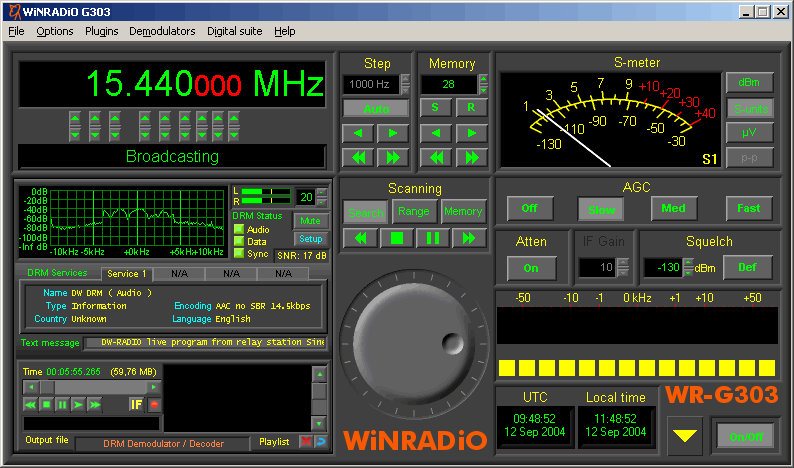794x468 pixels.
Task: Set AGC to Med
Action: pyautogui.click(x=673, y=208)
